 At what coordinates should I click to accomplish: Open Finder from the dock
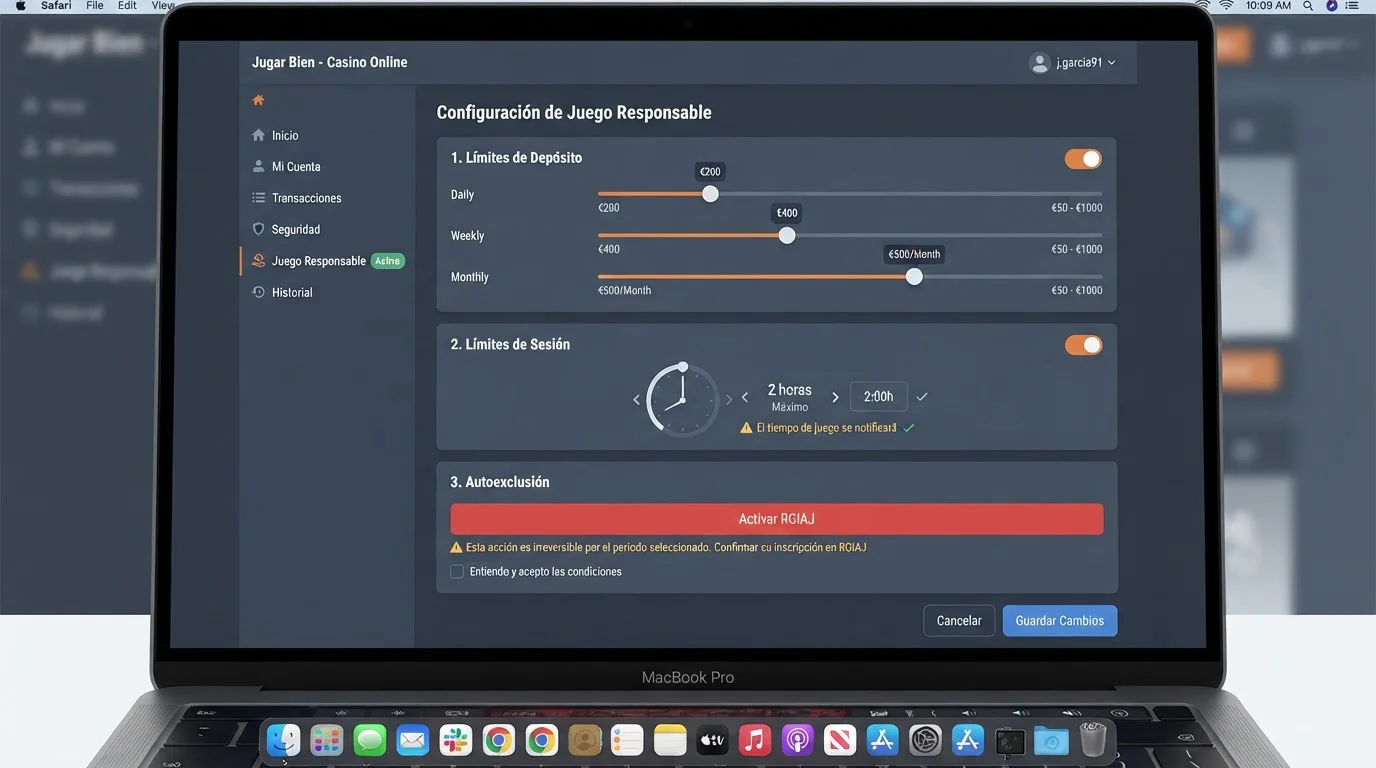pos(284,740)
